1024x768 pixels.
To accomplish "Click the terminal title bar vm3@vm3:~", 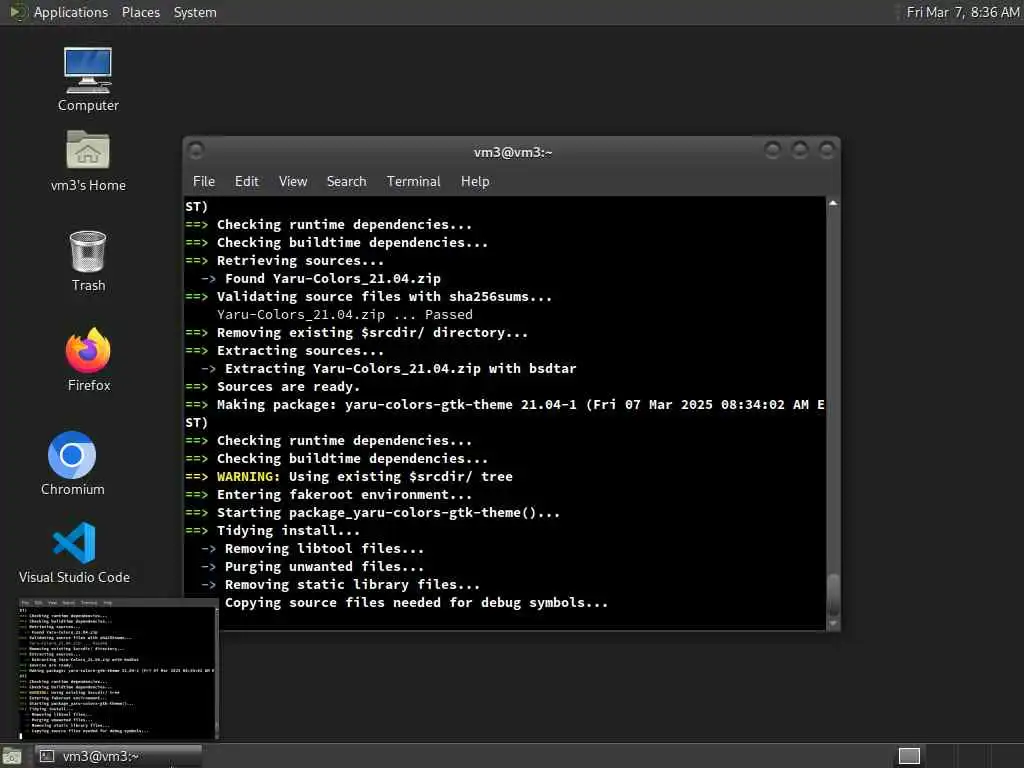I will [x=513, y=152].
